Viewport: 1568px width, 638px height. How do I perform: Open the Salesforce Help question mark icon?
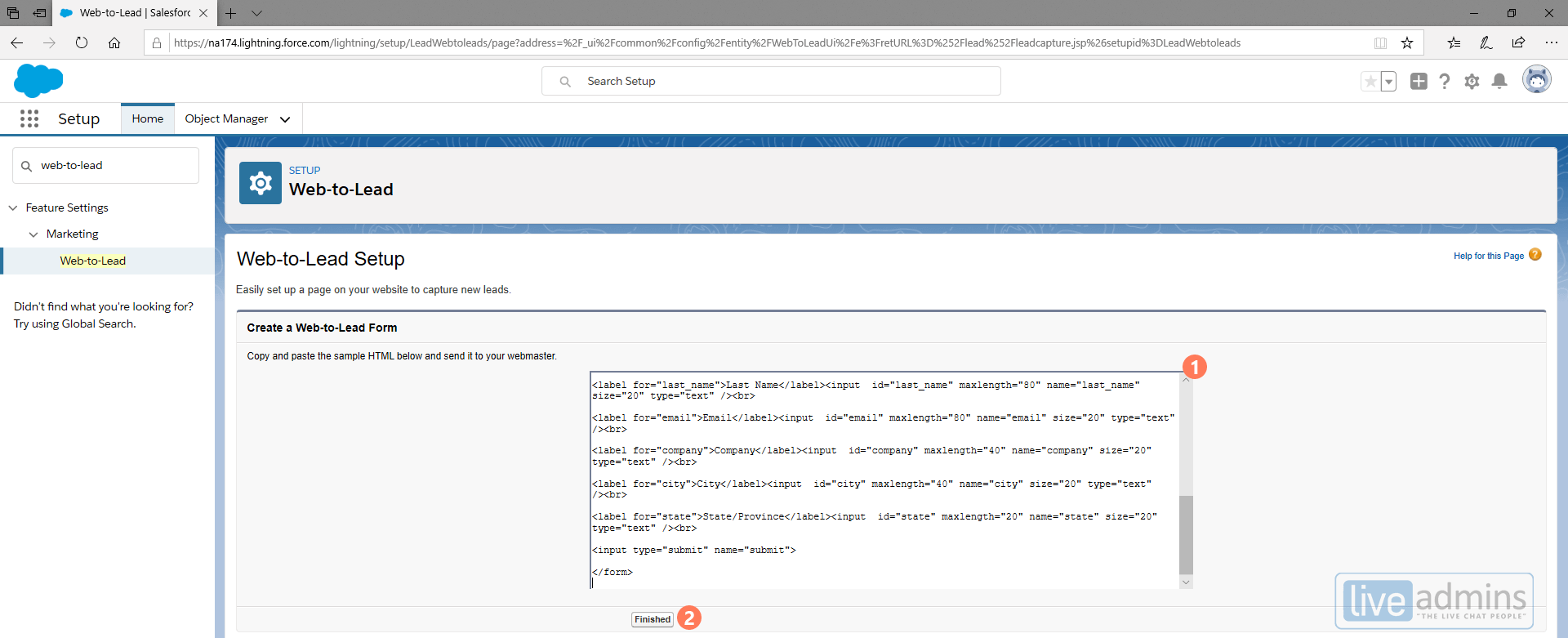[x=1445, y=81]
